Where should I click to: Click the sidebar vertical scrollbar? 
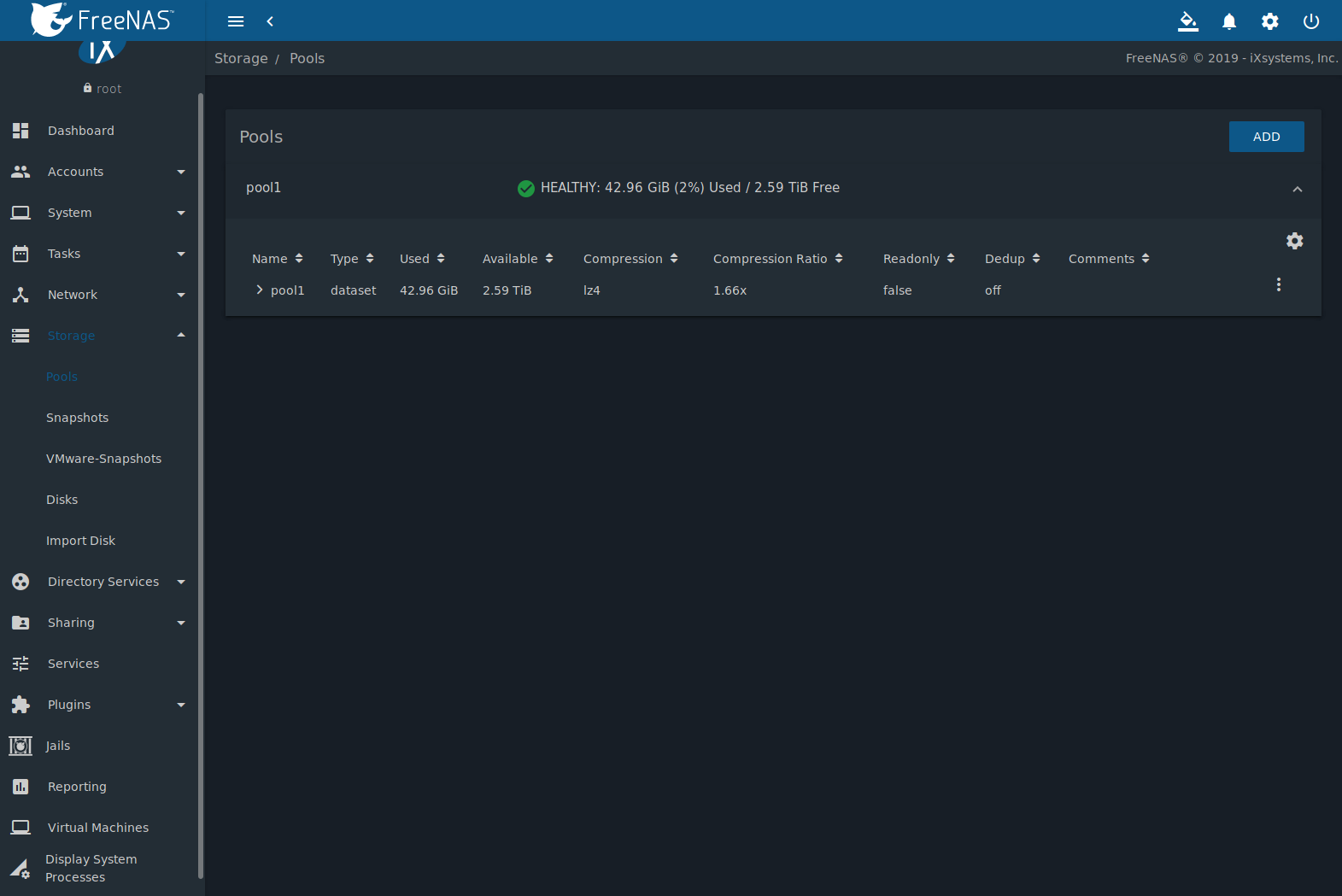click(x=201, y=485)
